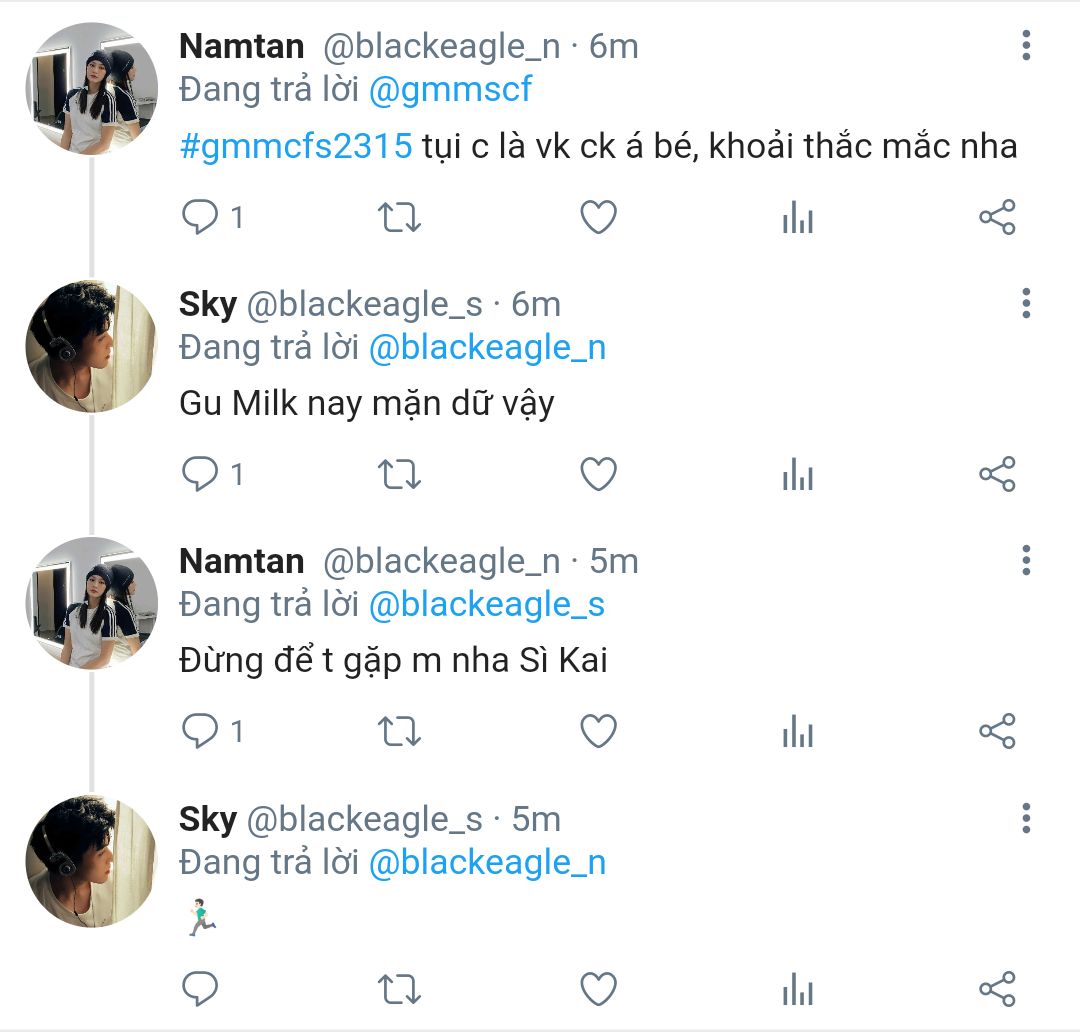Screen dimensions: 1080x1033
Task: View analytics of Namtan's first tweet
Action: (797, 217)
